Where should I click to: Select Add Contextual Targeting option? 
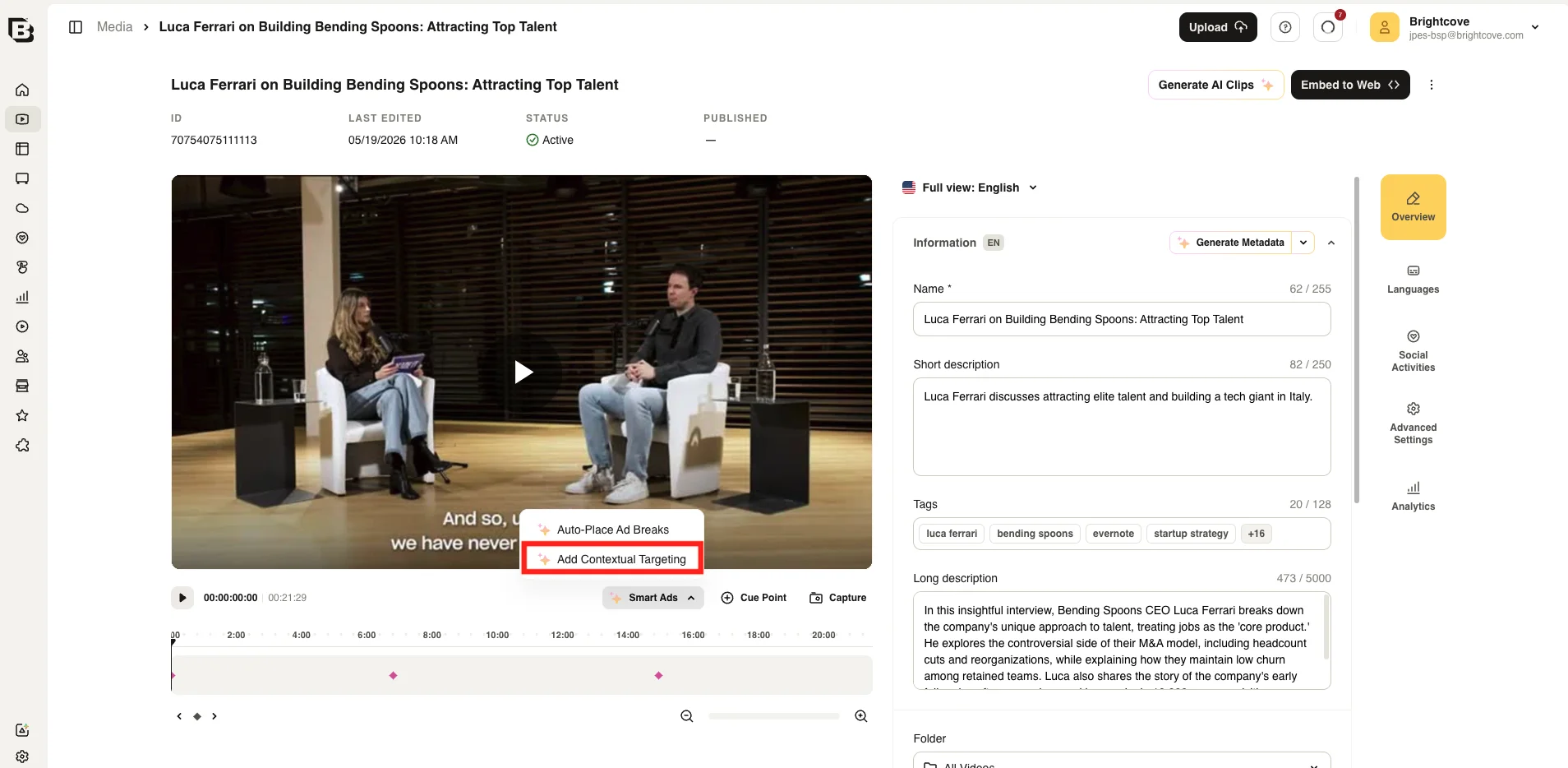pos(612,559)
